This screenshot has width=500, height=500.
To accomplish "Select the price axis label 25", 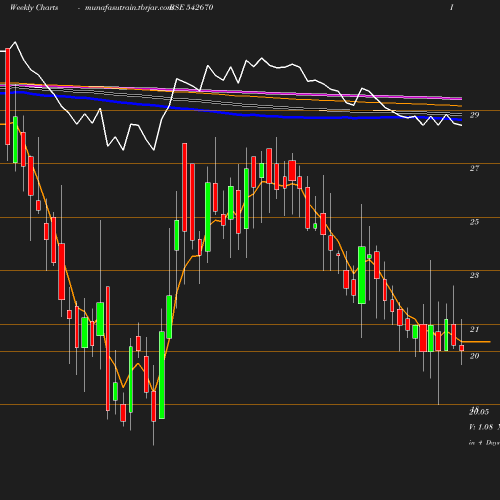I will [474, 222].
